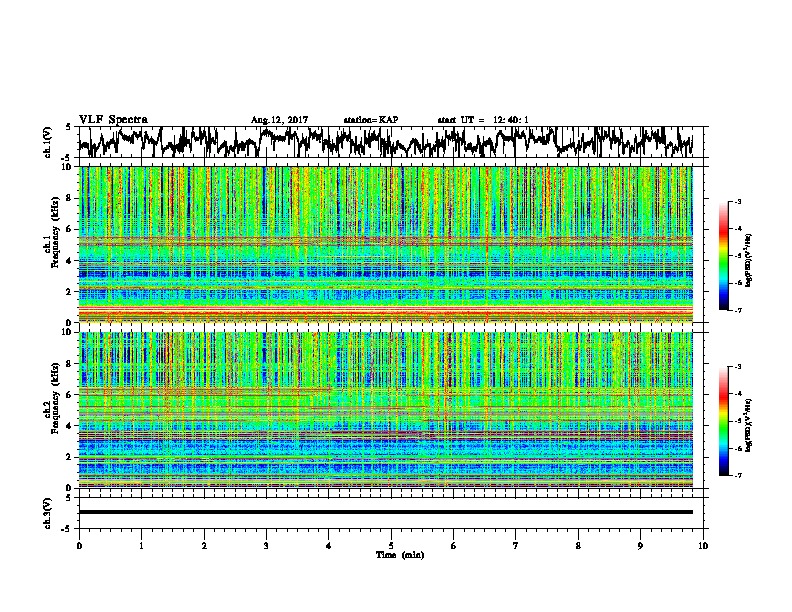Click the "-7" label below ch.2 colorbar

click(738, 475)
